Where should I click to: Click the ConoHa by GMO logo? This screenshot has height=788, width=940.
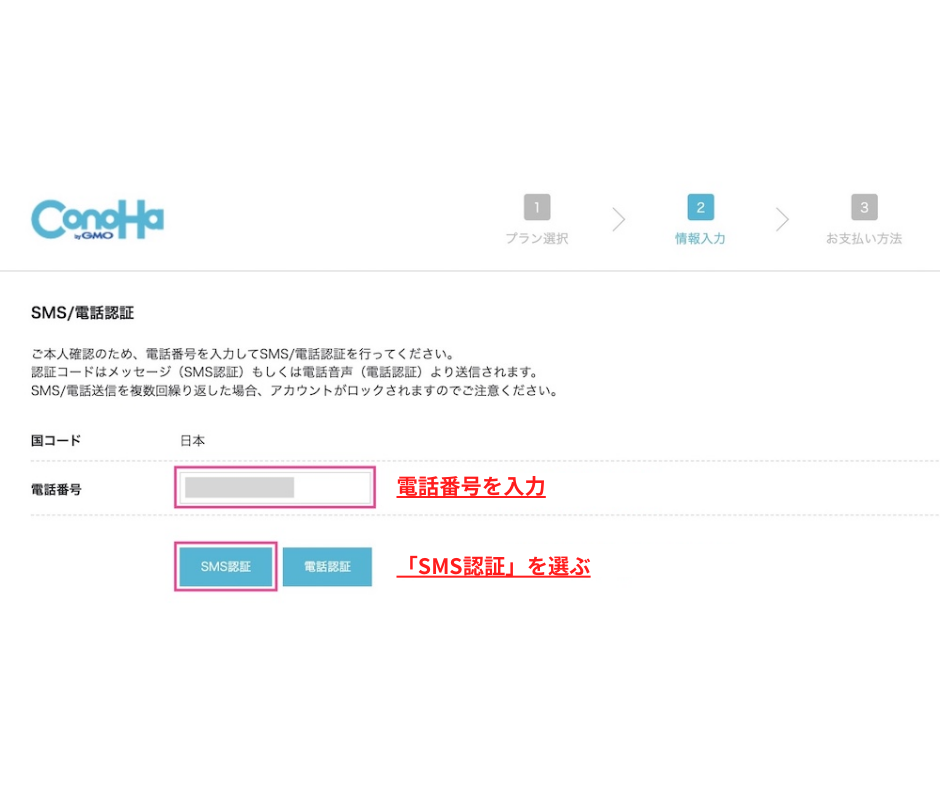(97, 220)
